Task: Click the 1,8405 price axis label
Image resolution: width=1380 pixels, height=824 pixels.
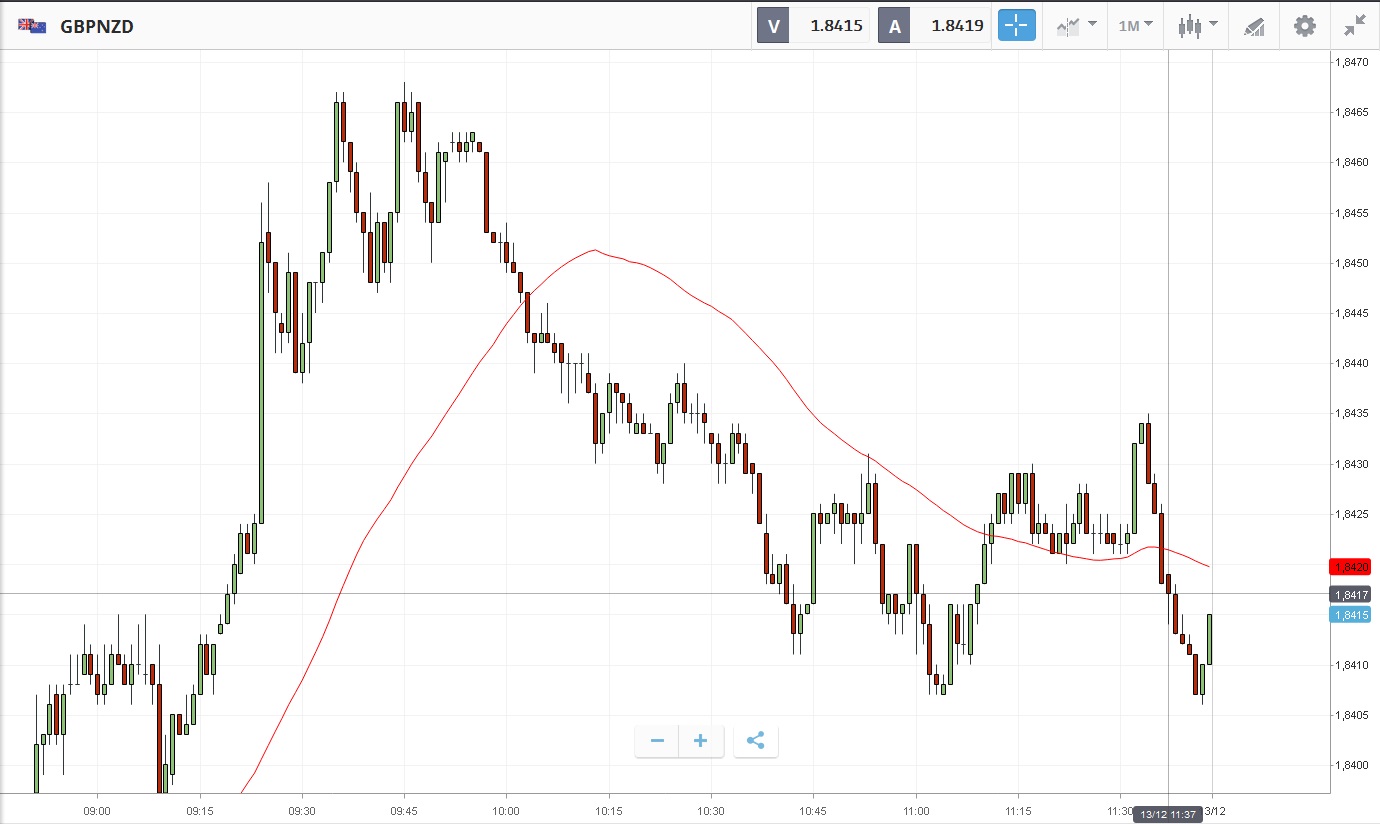Action: 1351,715
